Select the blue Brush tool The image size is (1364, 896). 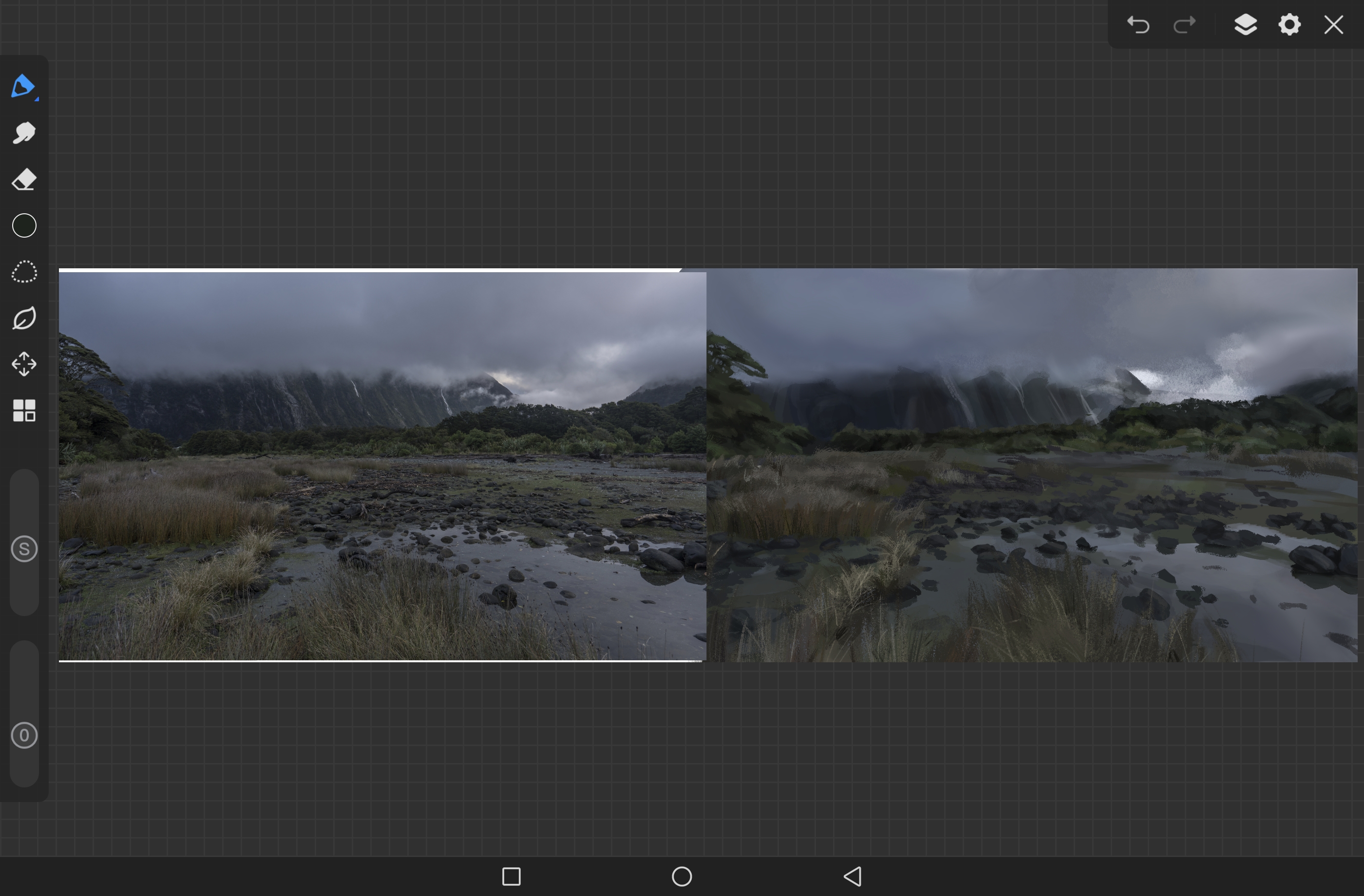[23, 87]
